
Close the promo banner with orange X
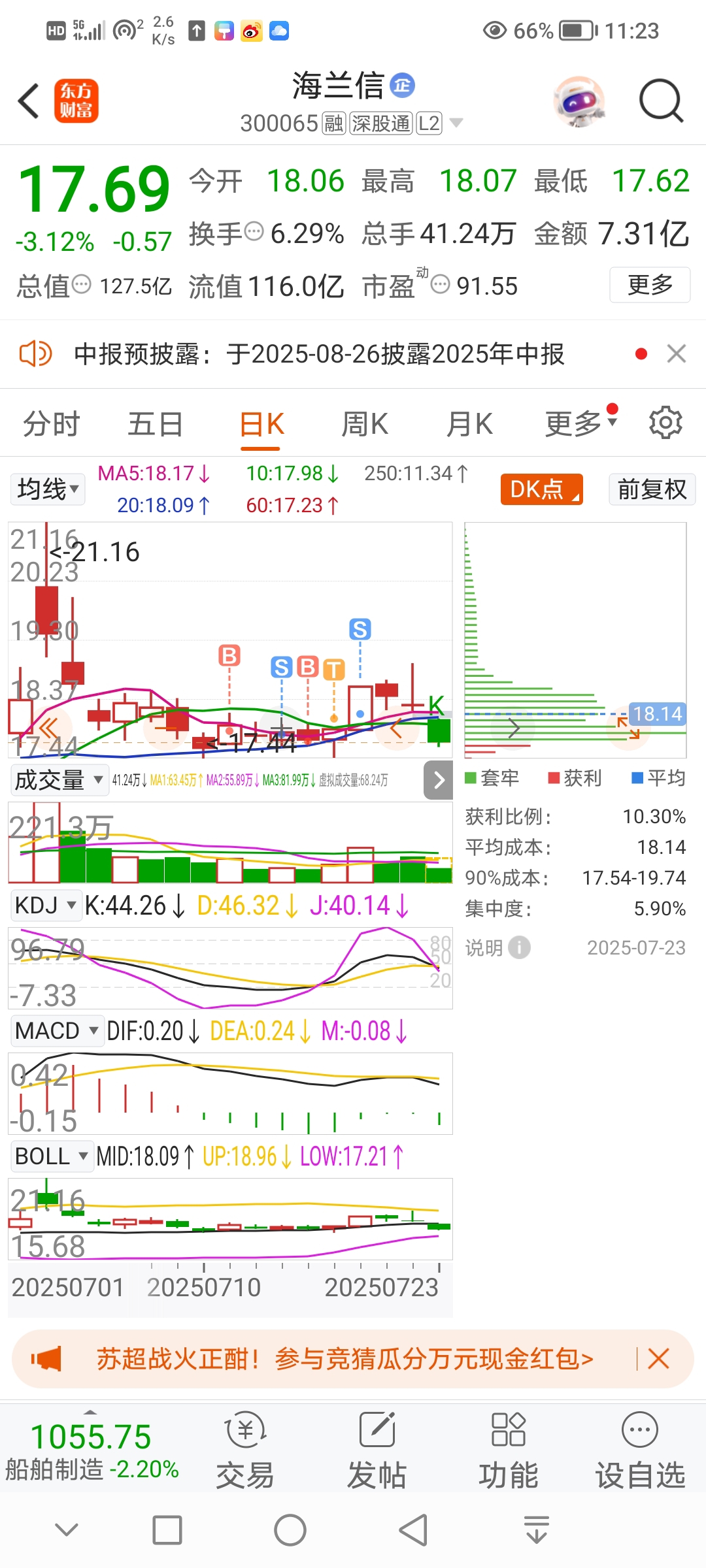(x=658, y=1359)
